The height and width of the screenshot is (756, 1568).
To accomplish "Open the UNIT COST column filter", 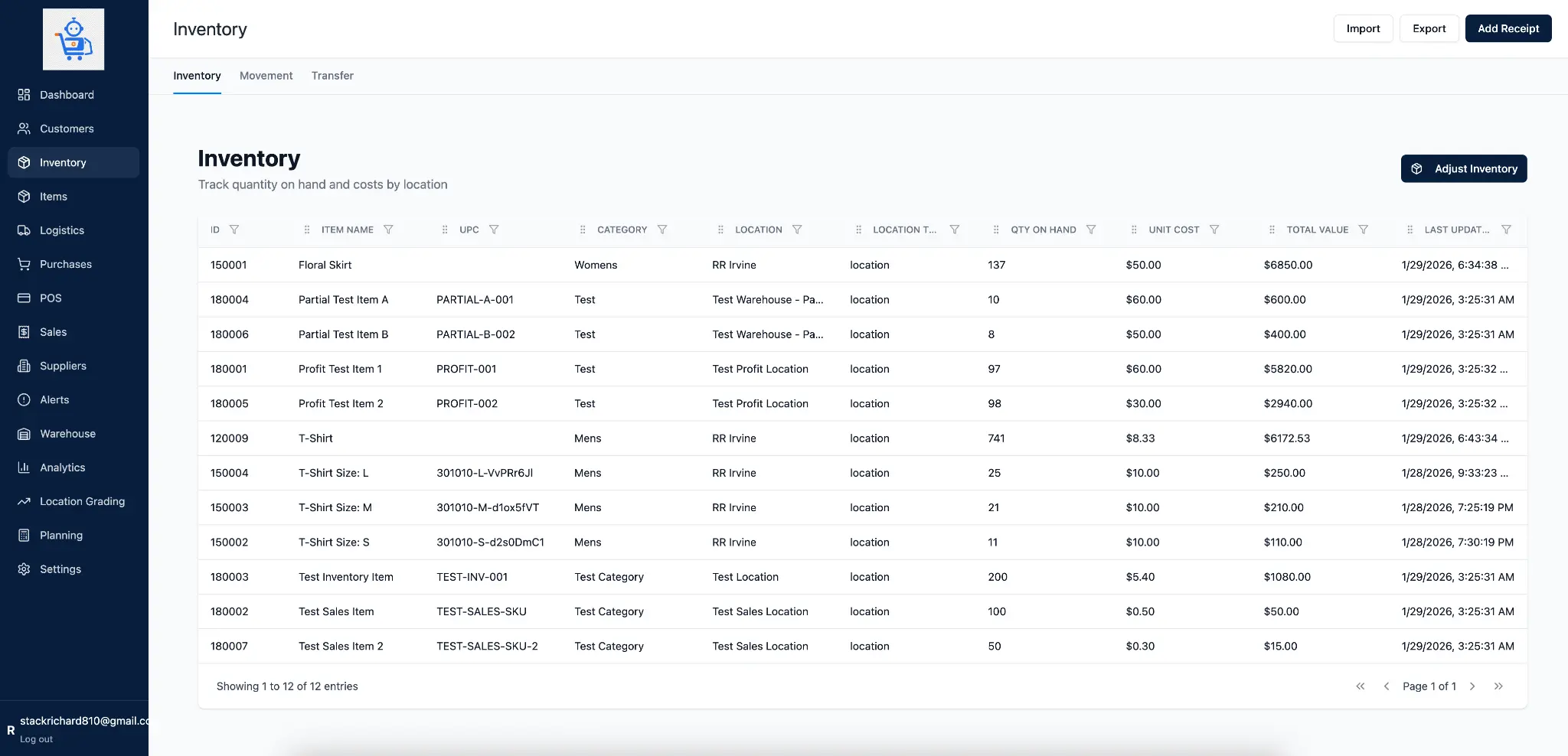I will (x=1215, y=229).
